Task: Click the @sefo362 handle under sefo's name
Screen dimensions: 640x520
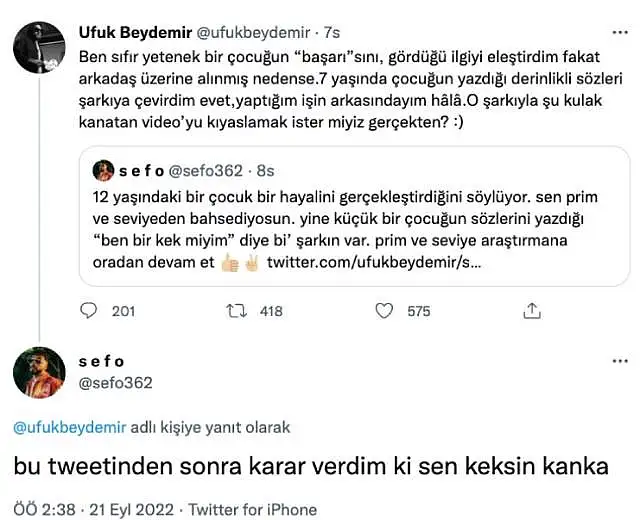Action: 116,383
